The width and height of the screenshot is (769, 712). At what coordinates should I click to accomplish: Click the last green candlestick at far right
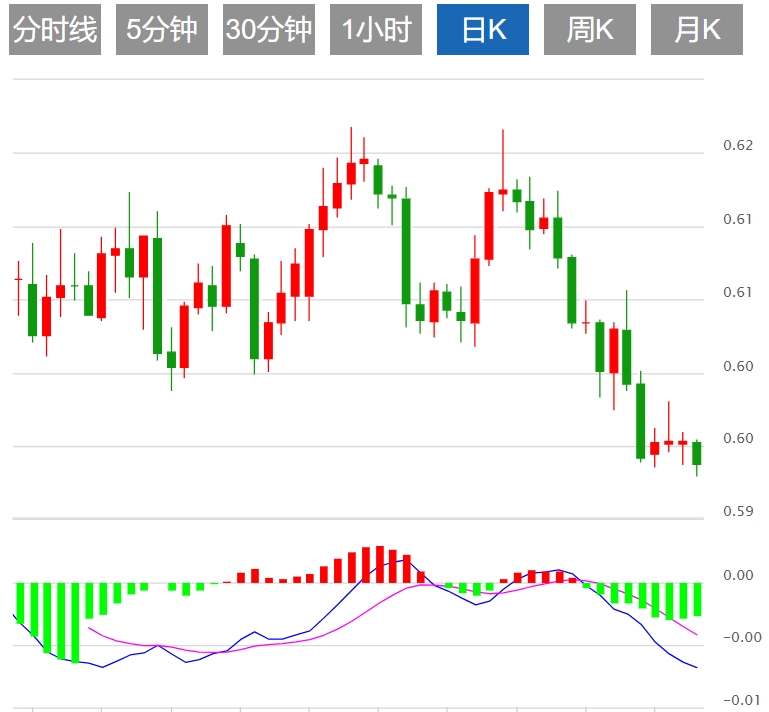[697, 453]
